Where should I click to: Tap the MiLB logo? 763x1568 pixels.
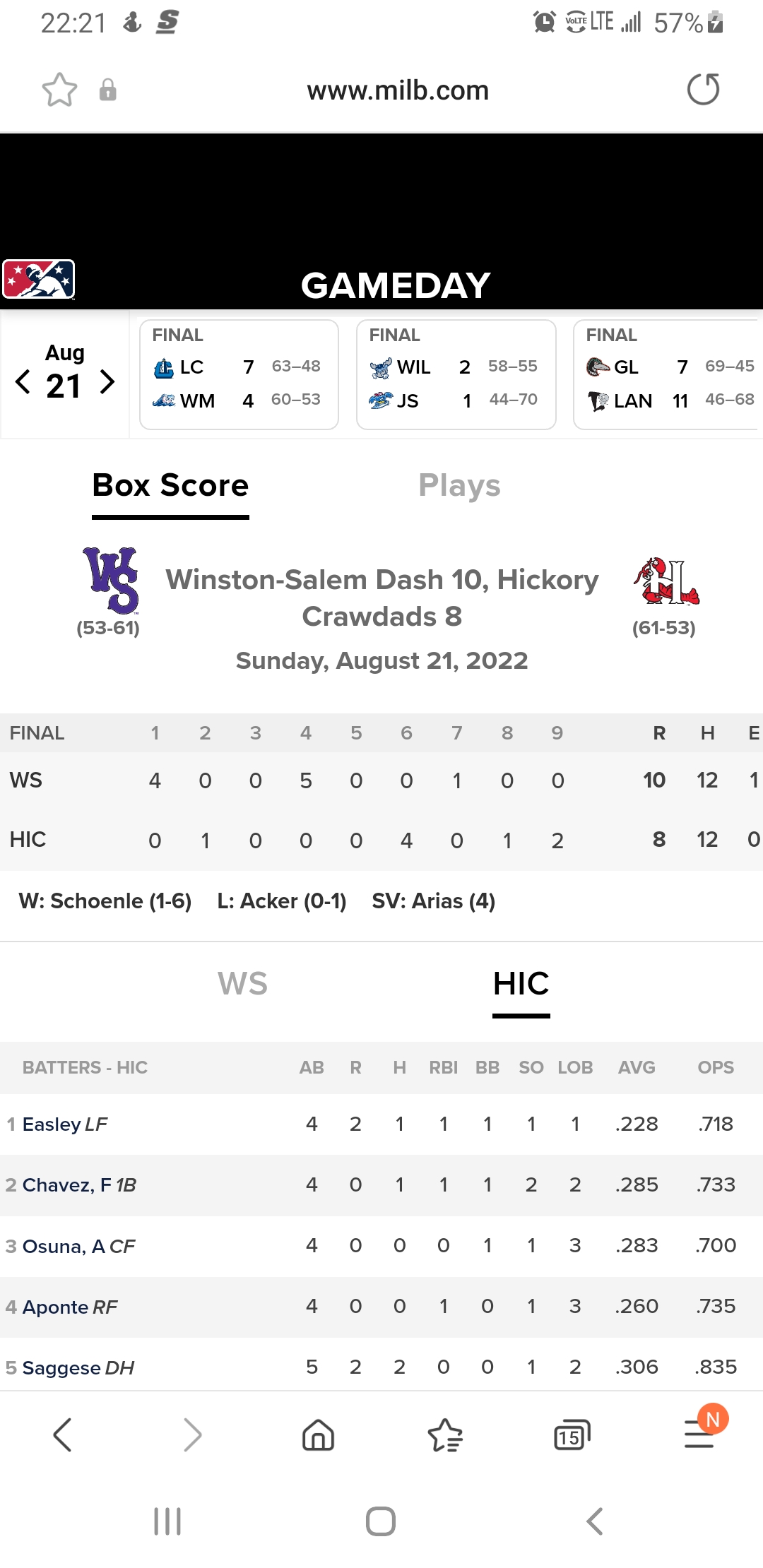click(39, 280)
